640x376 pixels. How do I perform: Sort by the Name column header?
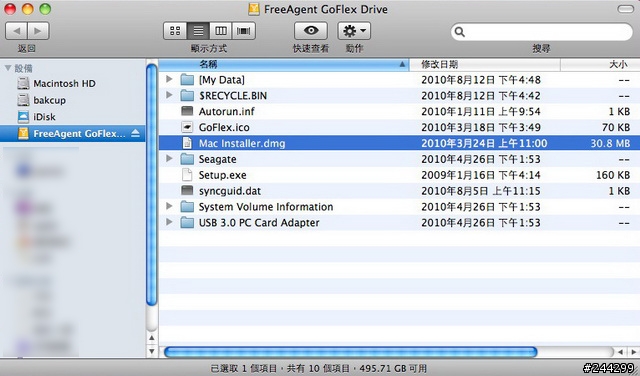(284, 65)
